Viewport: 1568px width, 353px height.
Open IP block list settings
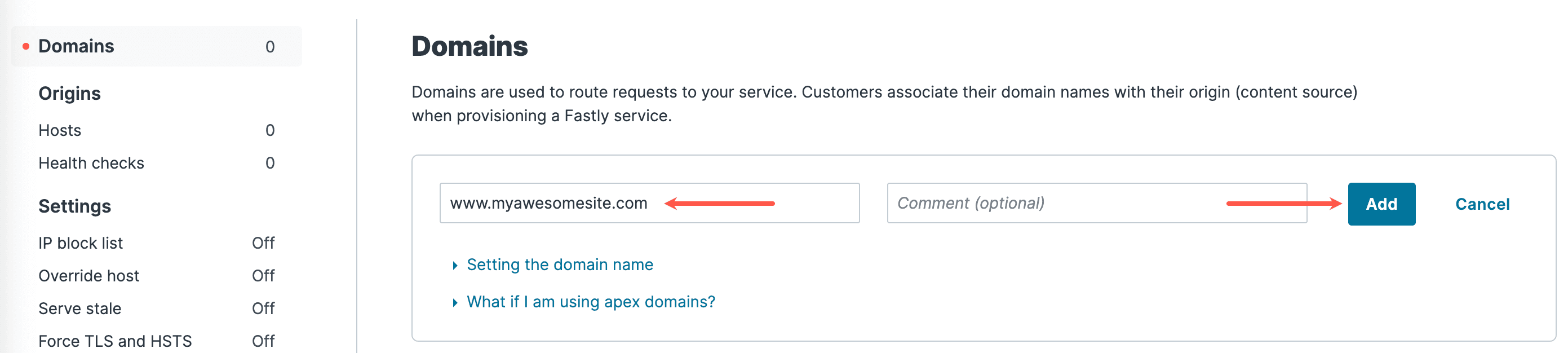pyautogui.click(x=81, y=243)
